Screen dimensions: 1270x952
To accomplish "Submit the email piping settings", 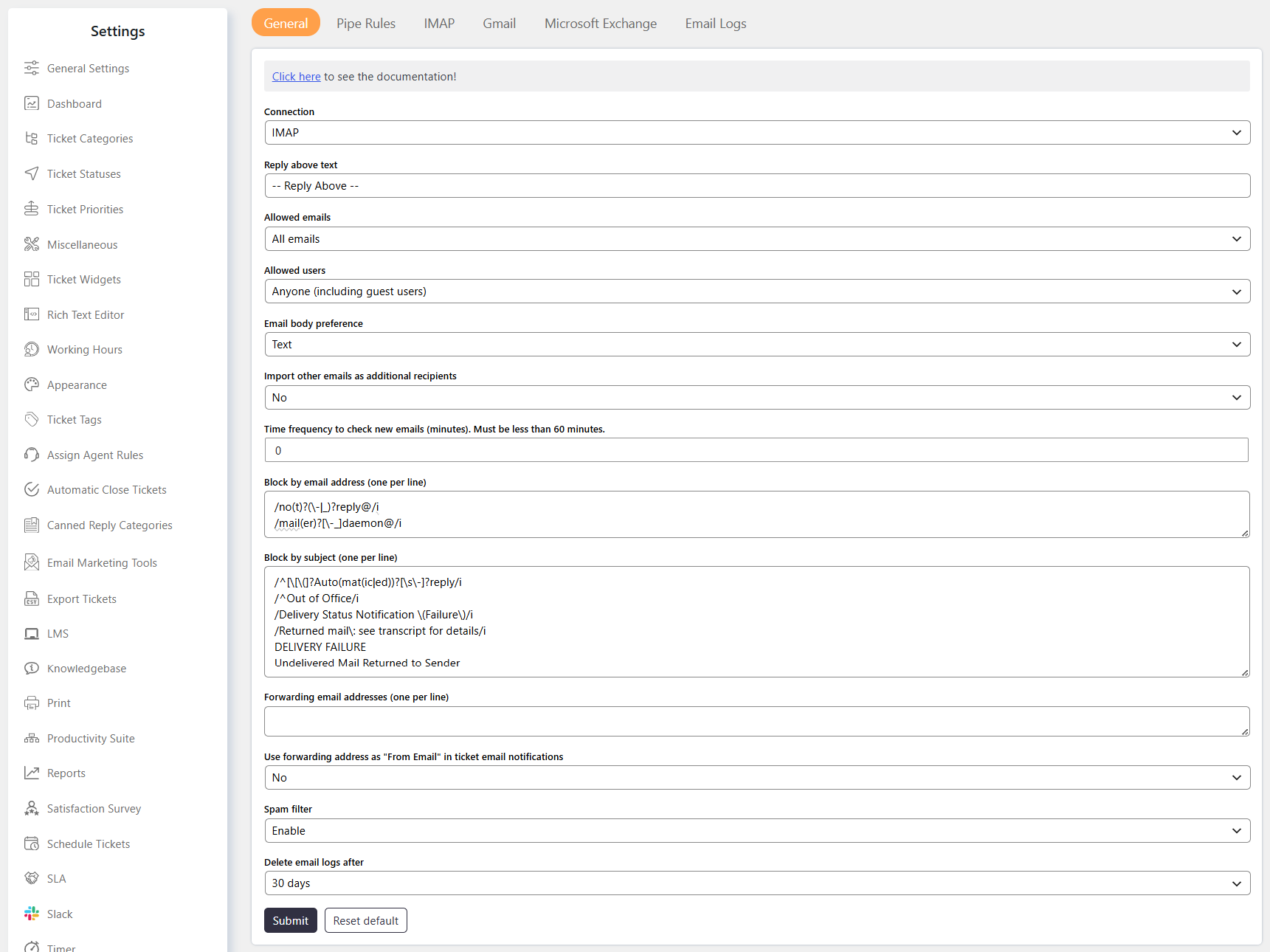I will click(291, 920).
